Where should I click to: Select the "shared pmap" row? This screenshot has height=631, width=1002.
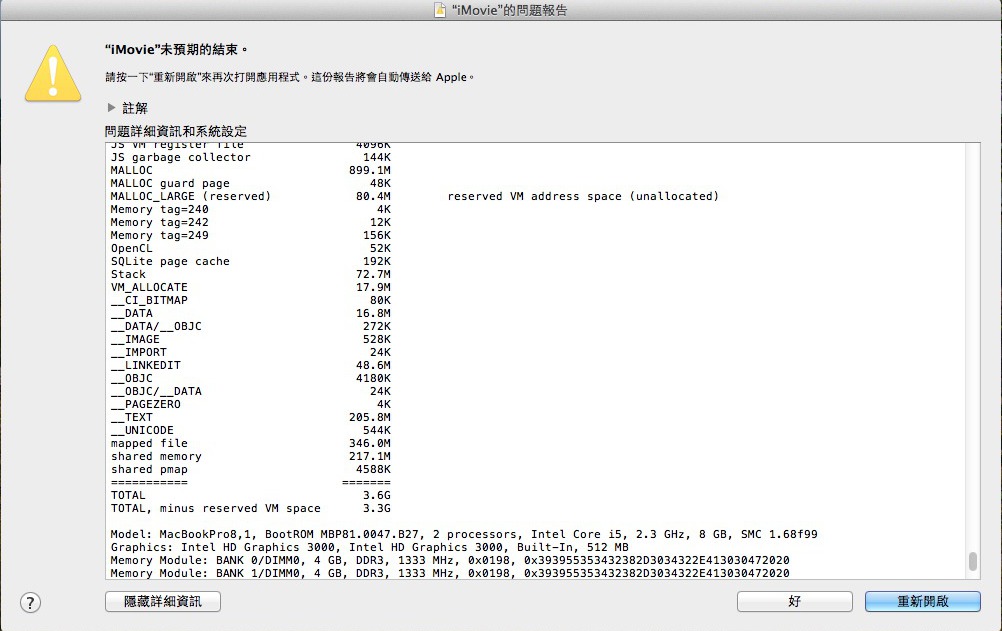pos(250,469)
